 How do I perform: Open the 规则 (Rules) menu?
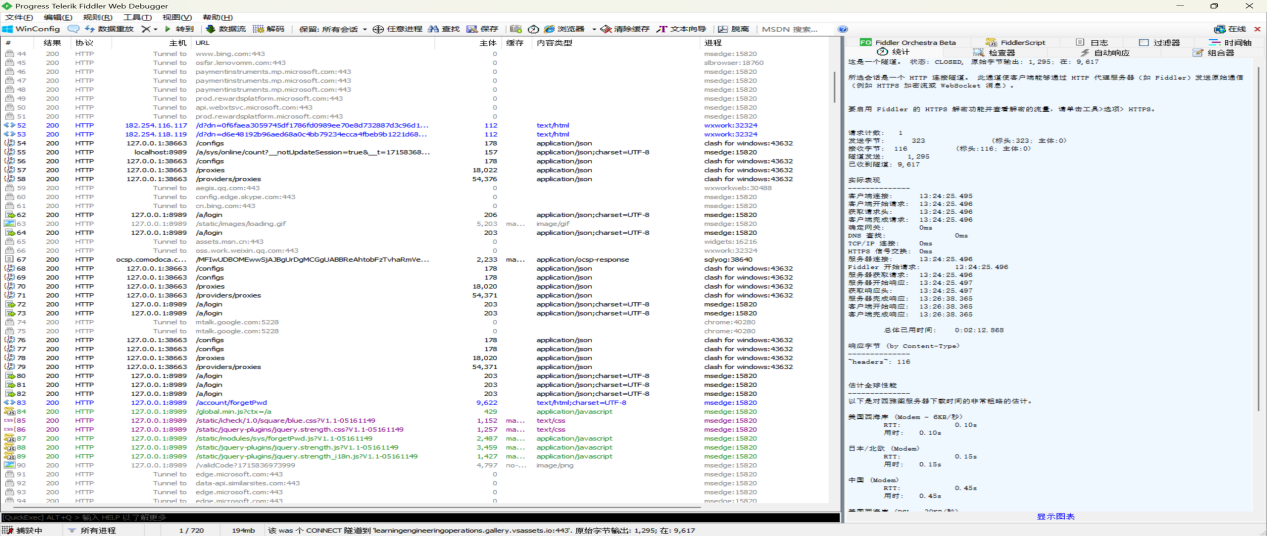click(x=97, y=17)
